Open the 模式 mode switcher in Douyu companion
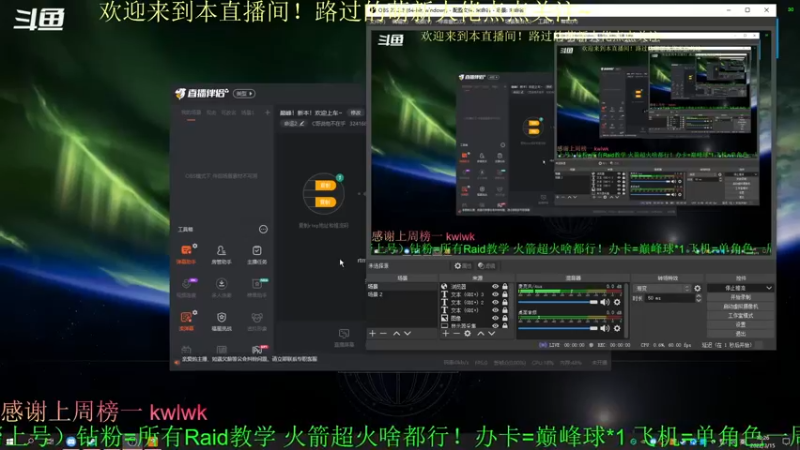The height and width of the screenshot is (450, 800). (x=244, y=93)
